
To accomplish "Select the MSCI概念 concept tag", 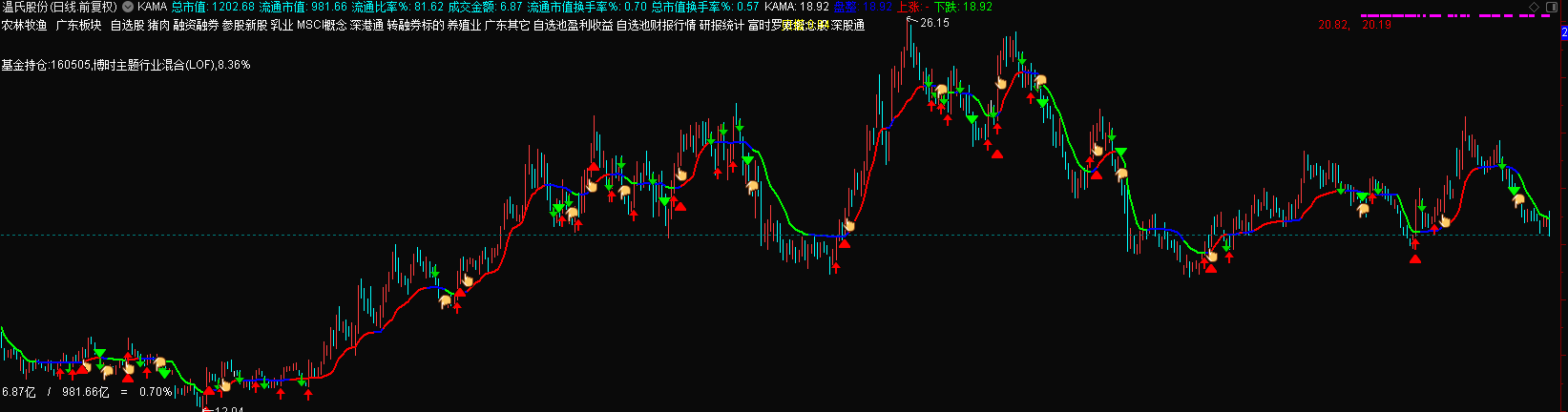I will tap(322, 26).
